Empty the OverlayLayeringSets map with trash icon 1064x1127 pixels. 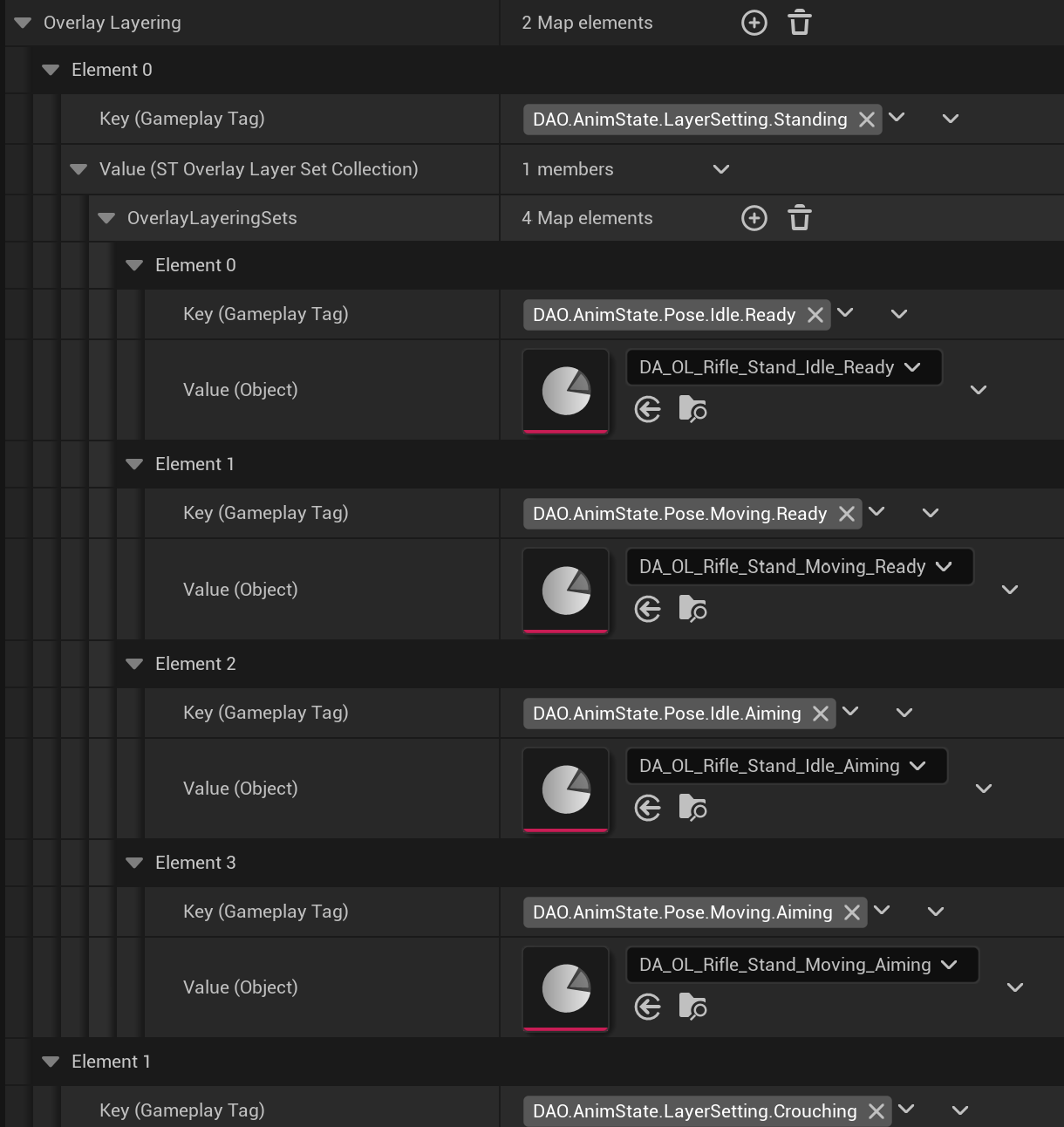[x=800, y=218]
